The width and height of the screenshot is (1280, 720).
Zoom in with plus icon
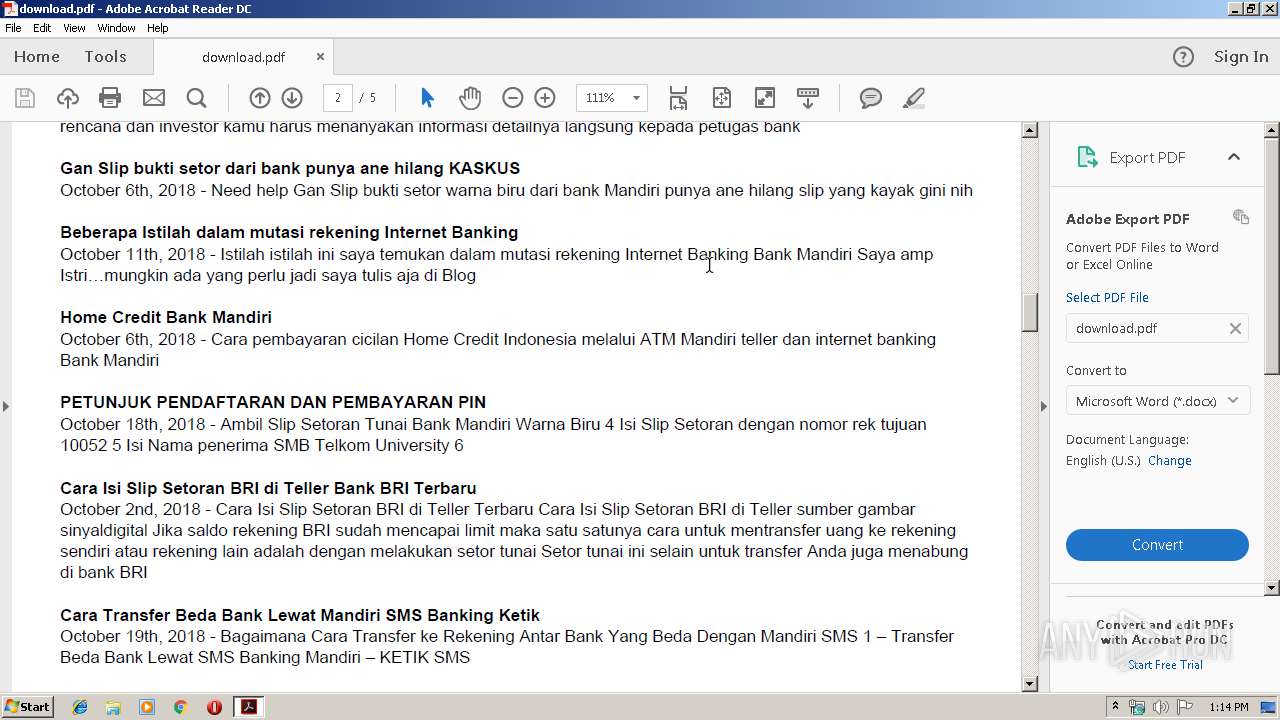(545, 98)
